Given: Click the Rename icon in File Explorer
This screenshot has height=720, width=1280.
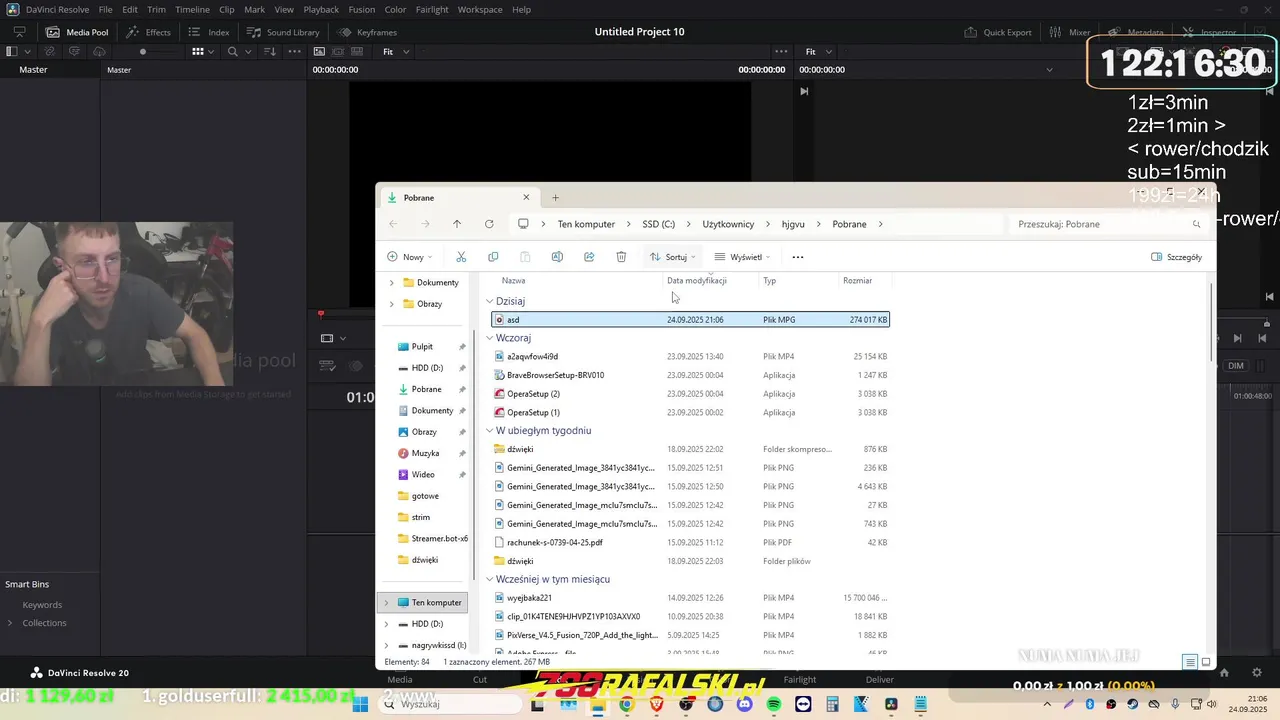Looking at the screenshot, I should click(557, 257).
